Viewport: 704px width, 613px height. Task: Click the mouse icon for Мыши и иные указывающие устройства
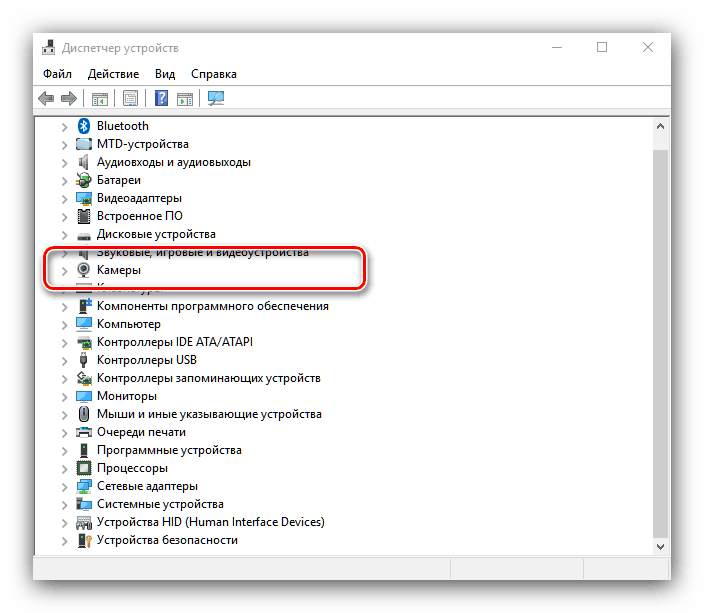[84, 414]
